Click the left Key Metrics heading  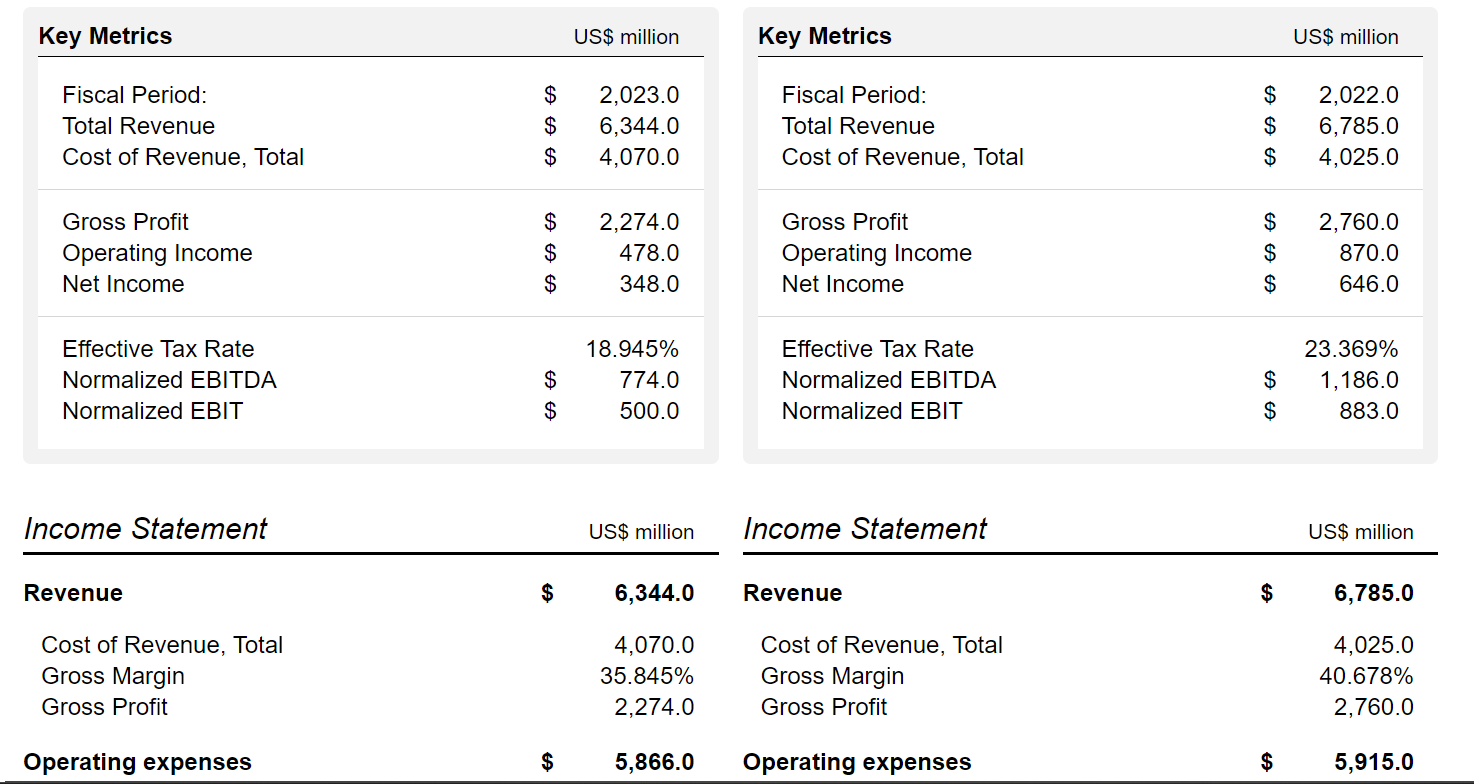click(105, 36)
